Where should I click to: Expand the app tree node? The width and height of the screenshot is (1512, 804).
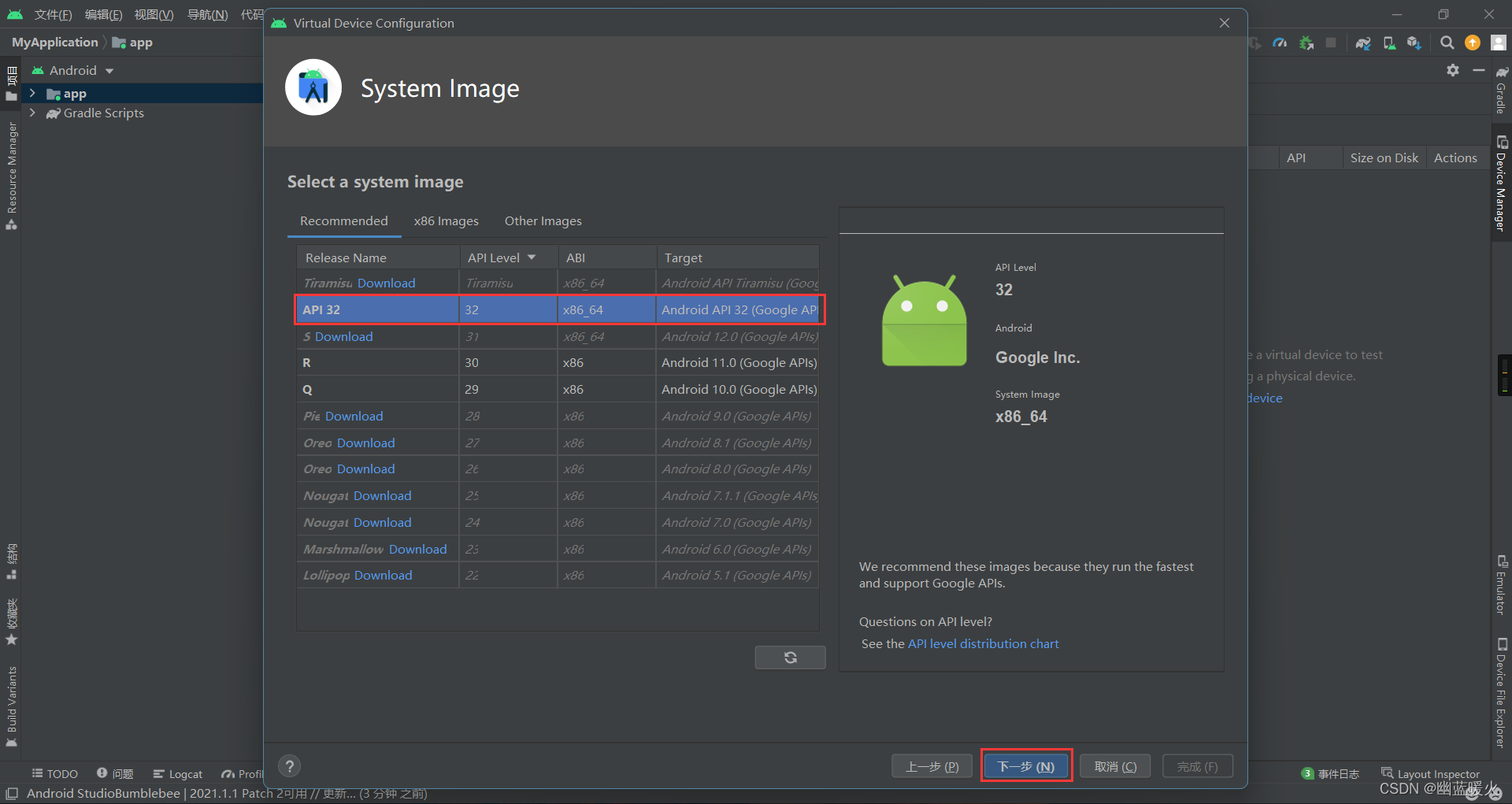click(x=32, y=93)
